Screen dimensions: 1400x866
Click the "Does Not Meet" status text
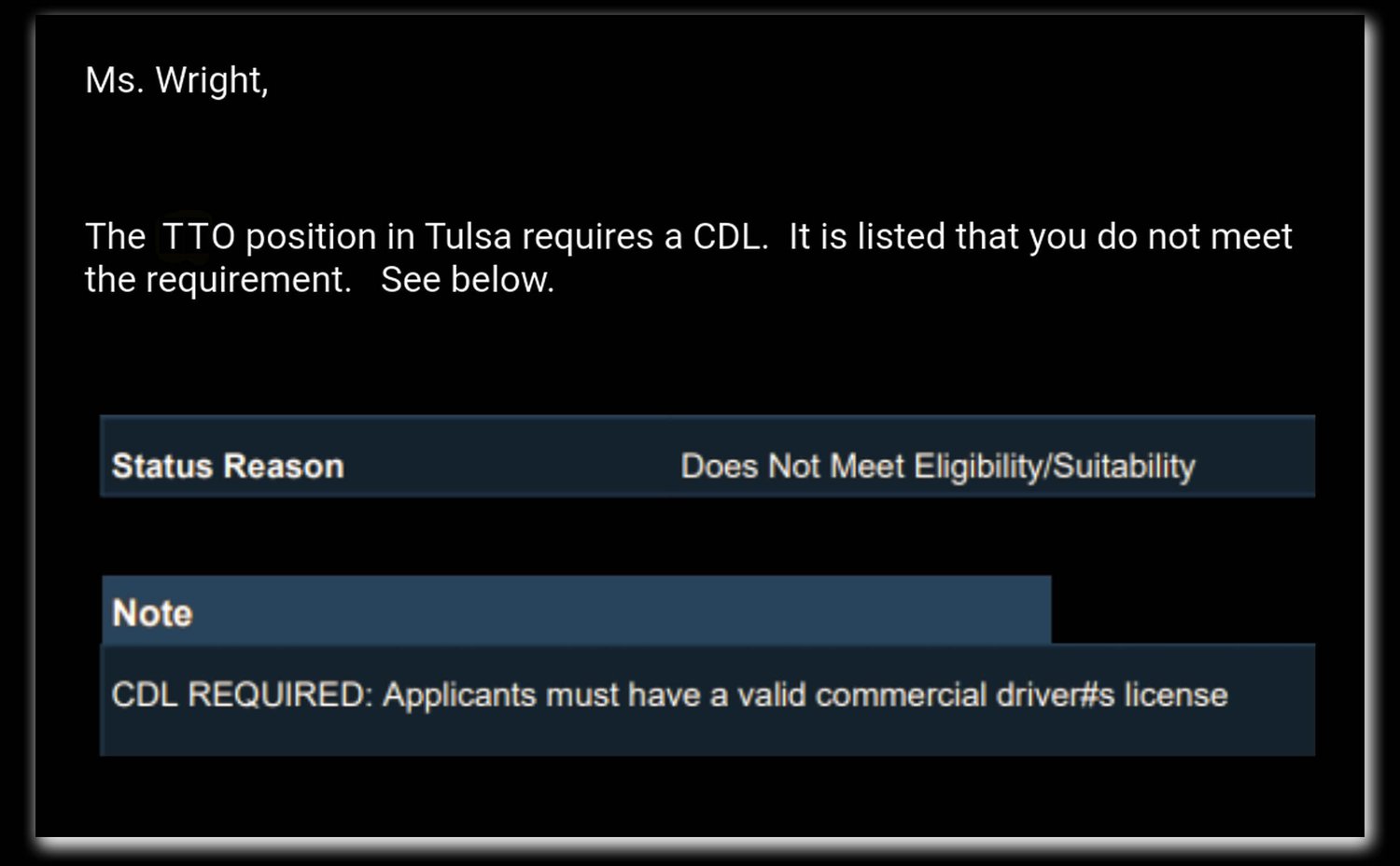[792, 467]
